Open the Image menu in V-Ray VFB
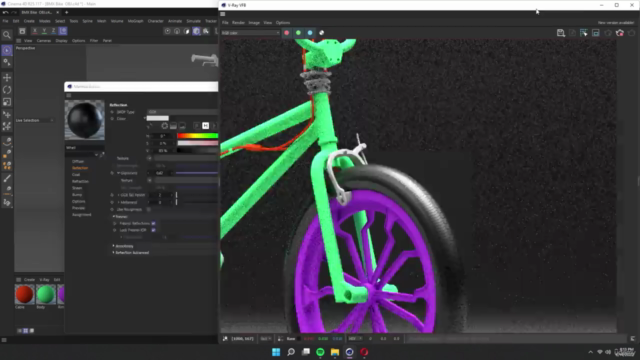Image resolution: width=640 pixels, height=360 pixels. 254,23
